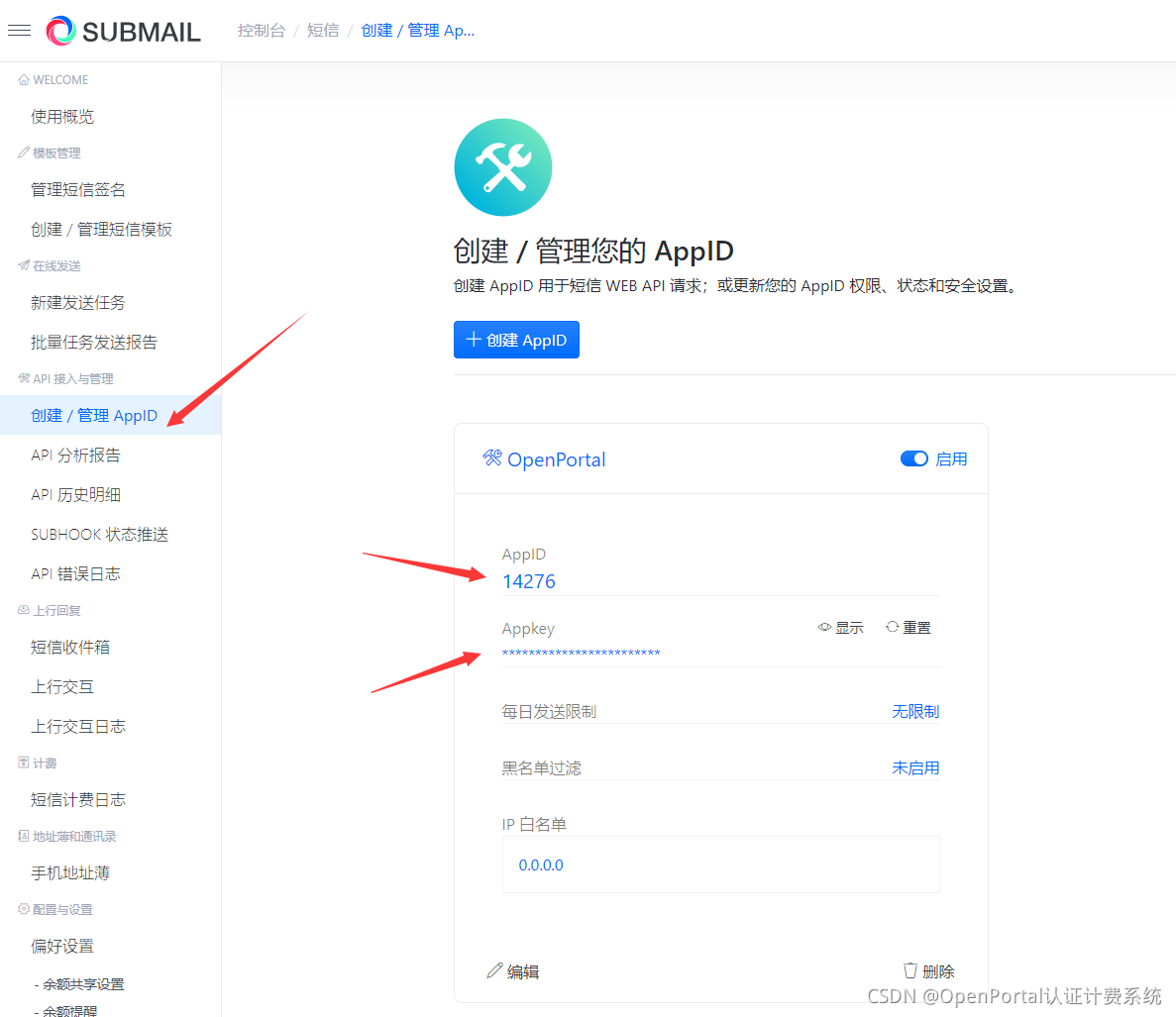1176x1017 pixels.
Task: Open SUBHOOK 状态推送
Action: click(100, 535)
